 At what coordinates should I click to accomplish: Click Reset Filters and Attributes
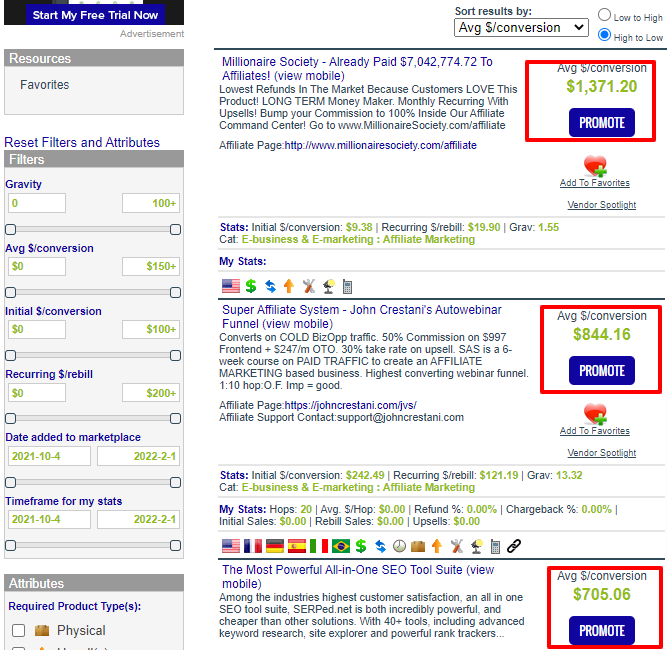point(82,142)
